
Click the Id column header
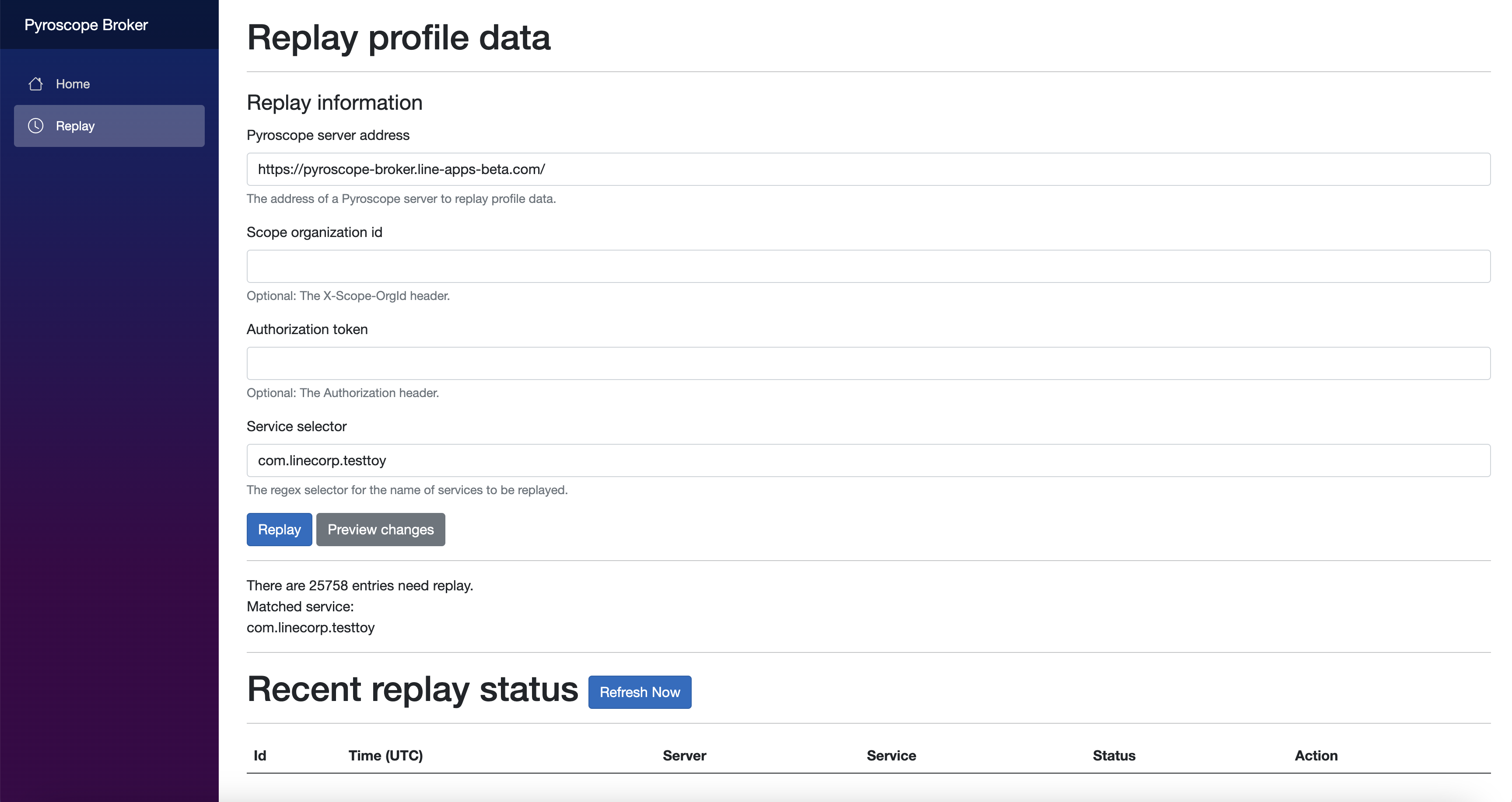[260, 756]
